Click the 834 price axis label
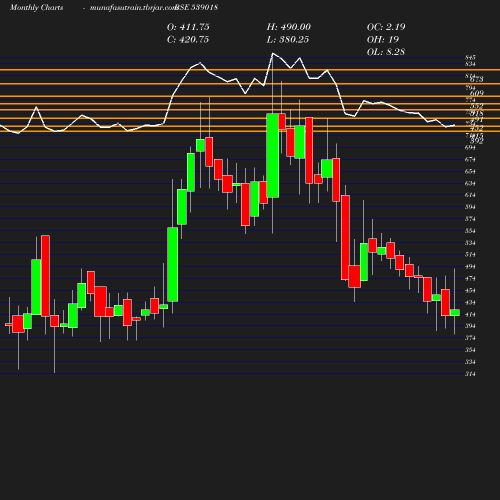Screen dimensions: 500x500 coord(470,64)
